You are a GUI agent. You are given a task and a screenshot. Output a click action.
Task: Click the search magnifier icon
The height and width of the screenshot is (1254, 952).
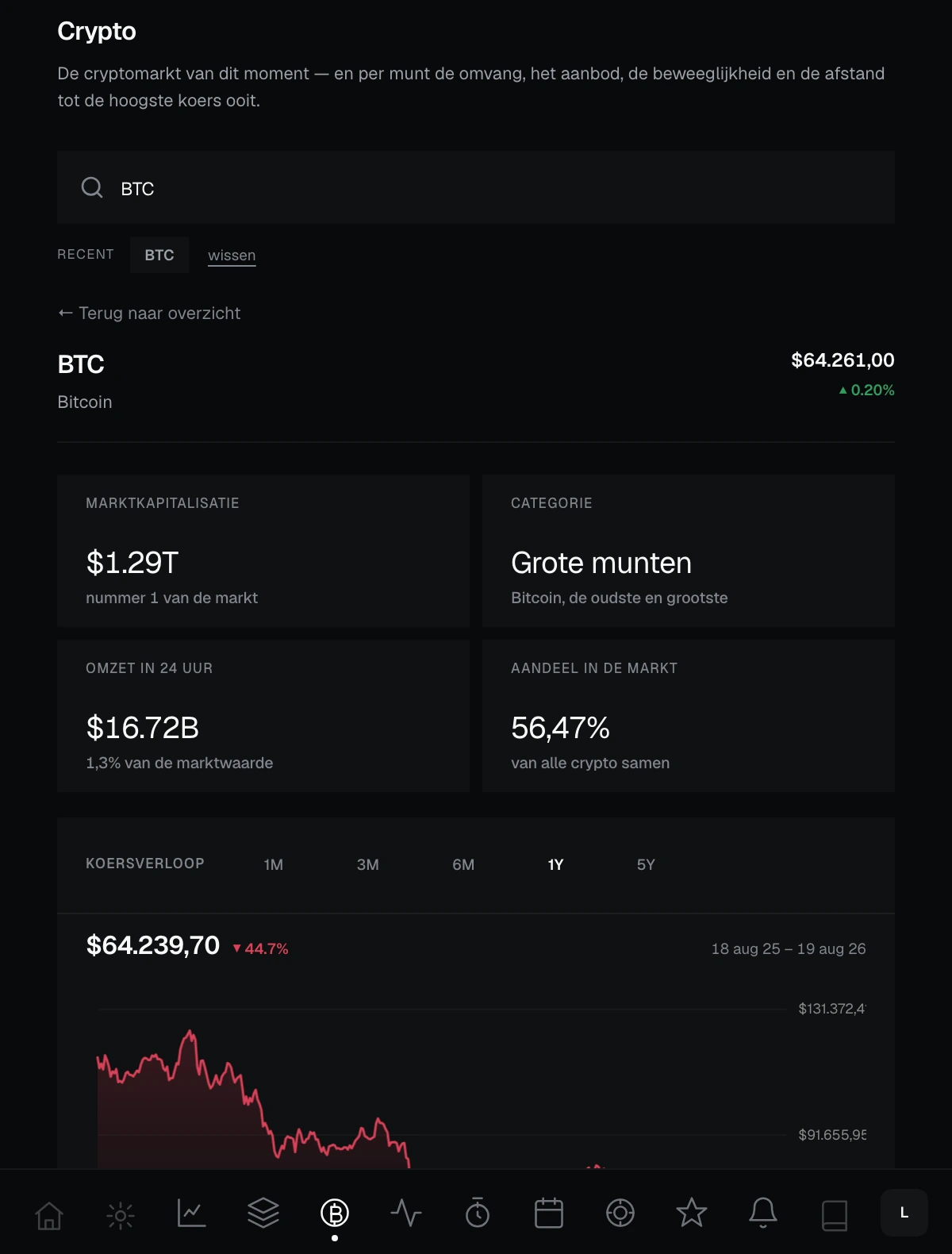click(x=92, y=188)
